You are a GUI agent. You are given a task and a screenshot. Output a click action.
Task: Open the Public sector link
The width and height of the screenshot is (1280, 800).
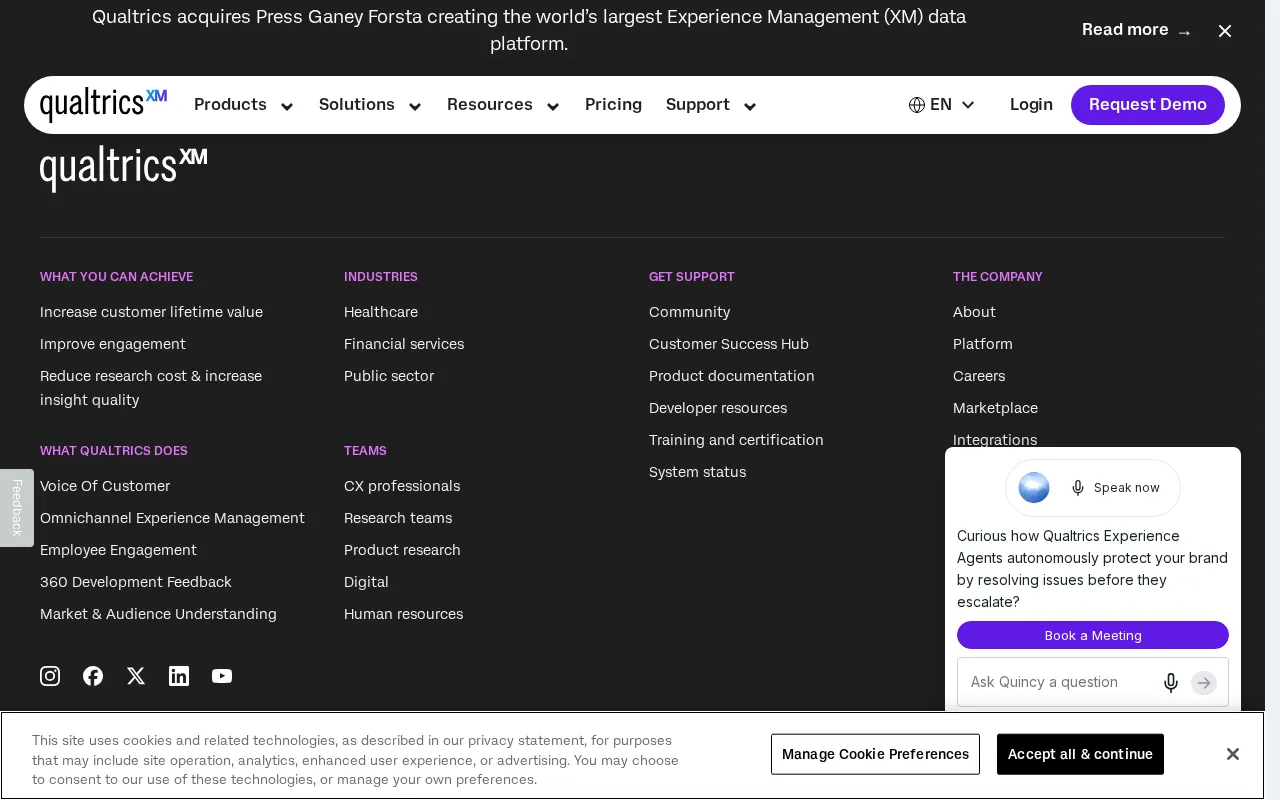tap(389, 376)
